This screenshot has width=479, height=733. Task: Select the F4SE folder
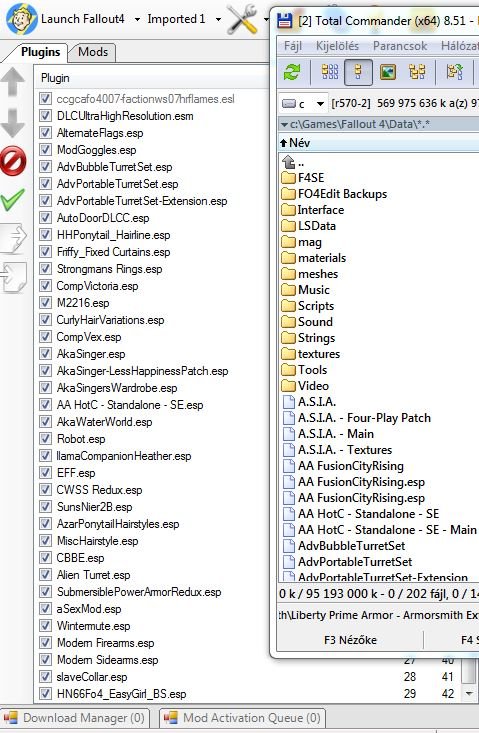[311, 178]
